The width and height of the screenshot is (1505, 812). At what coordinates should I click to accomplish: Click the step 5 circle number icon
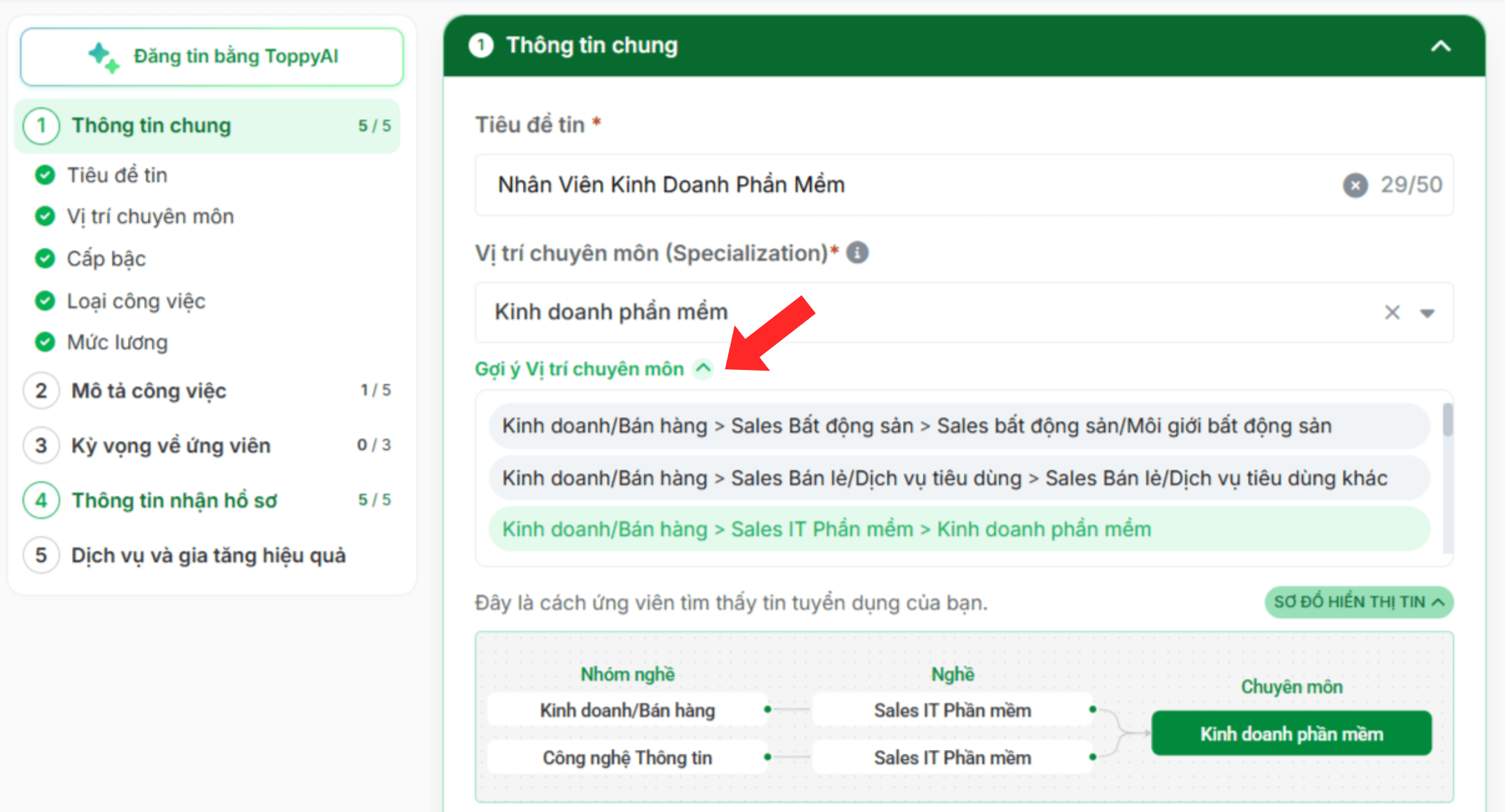(41, 556)
